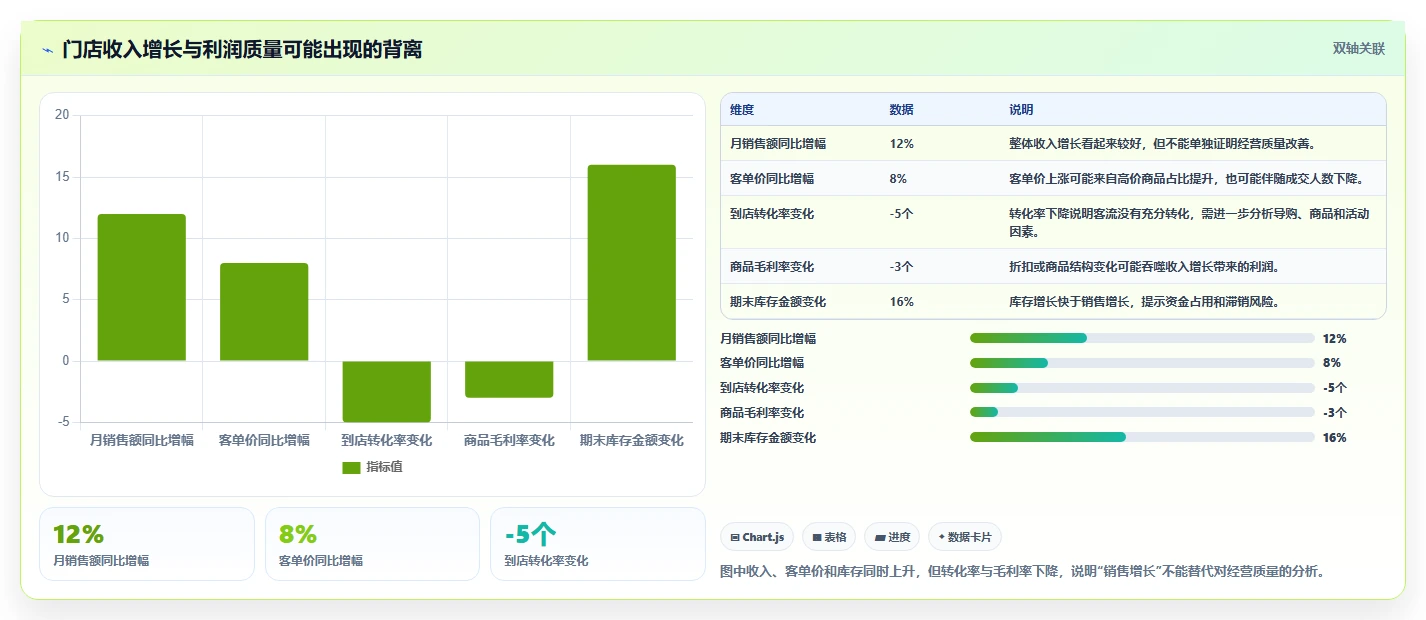Click the 16% value beside the progress bar
1426x620 pixels.
coord(1334,438)
